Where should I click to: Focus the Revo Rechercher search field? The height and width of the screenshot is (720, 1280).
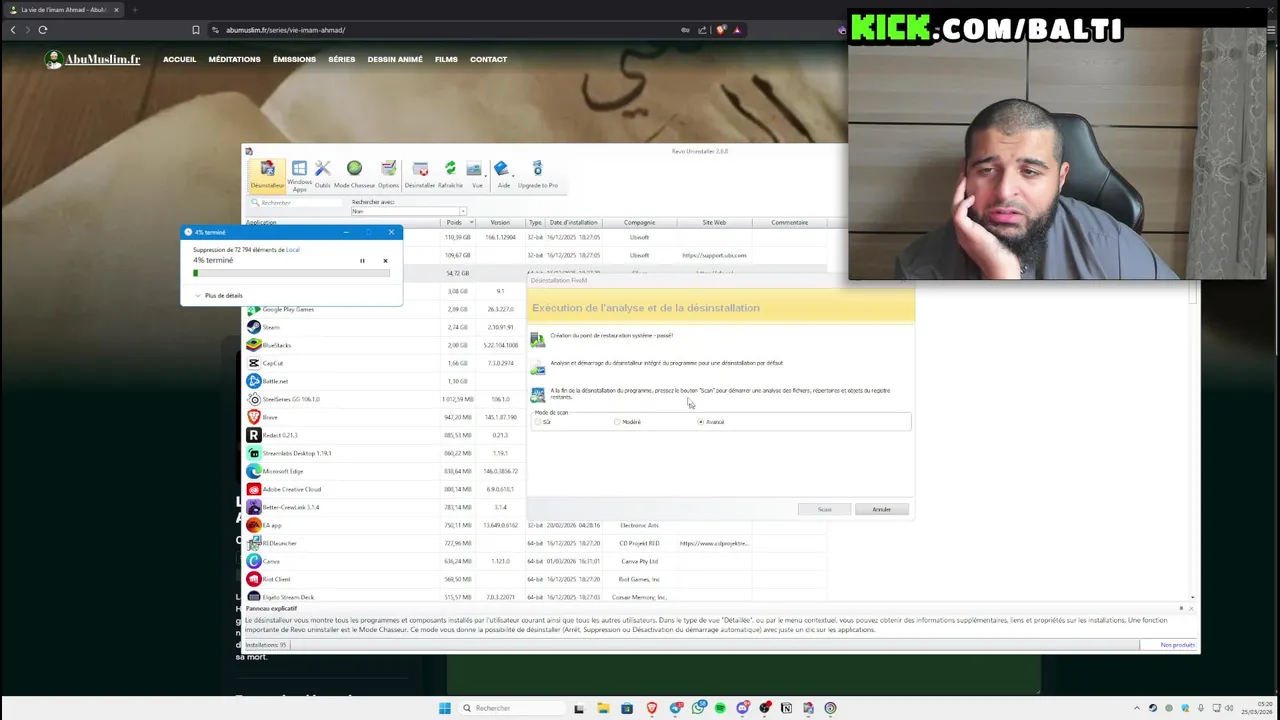coord(295,203)
